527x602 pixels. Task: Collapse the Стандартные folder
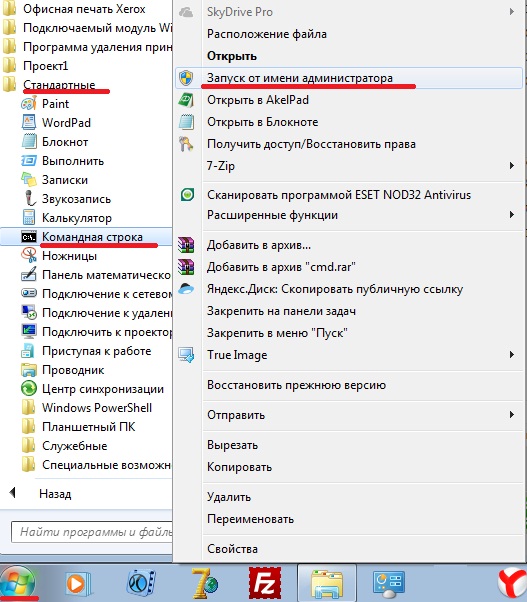point(59,84)
